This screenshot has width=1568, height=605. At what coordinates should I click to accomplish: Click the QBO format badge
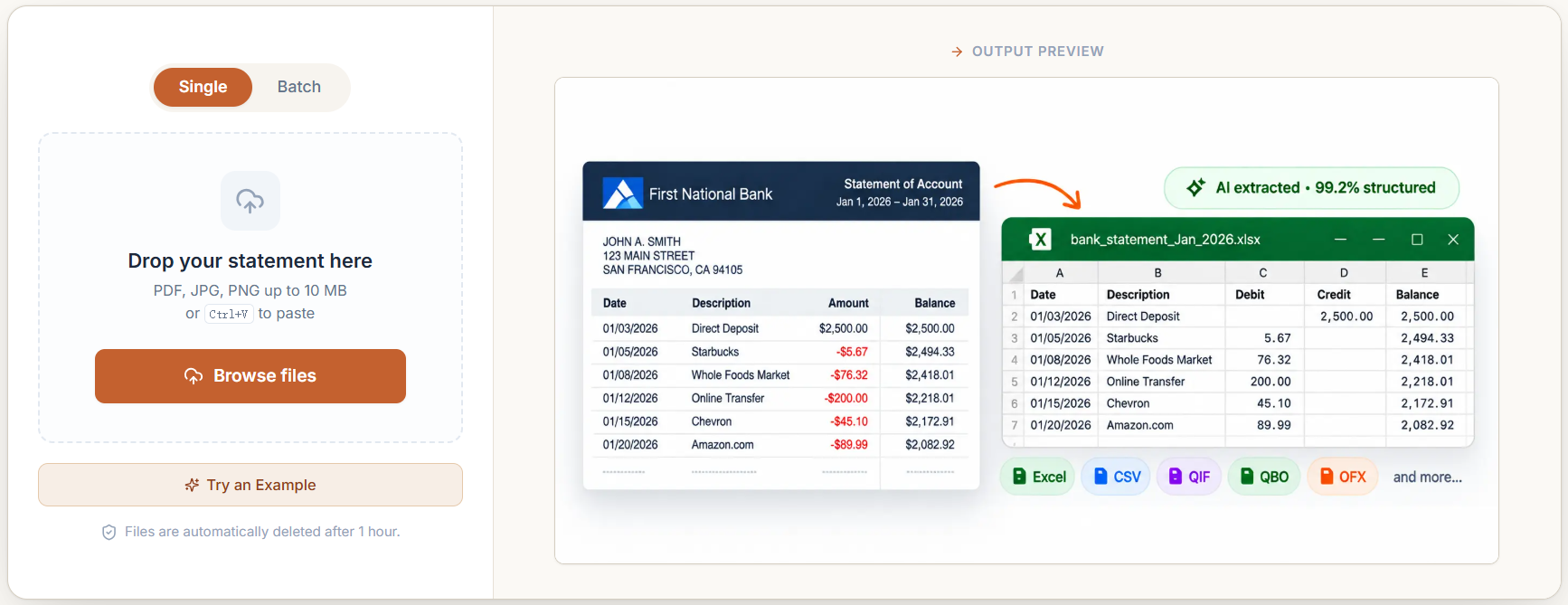coord(1264,477)
